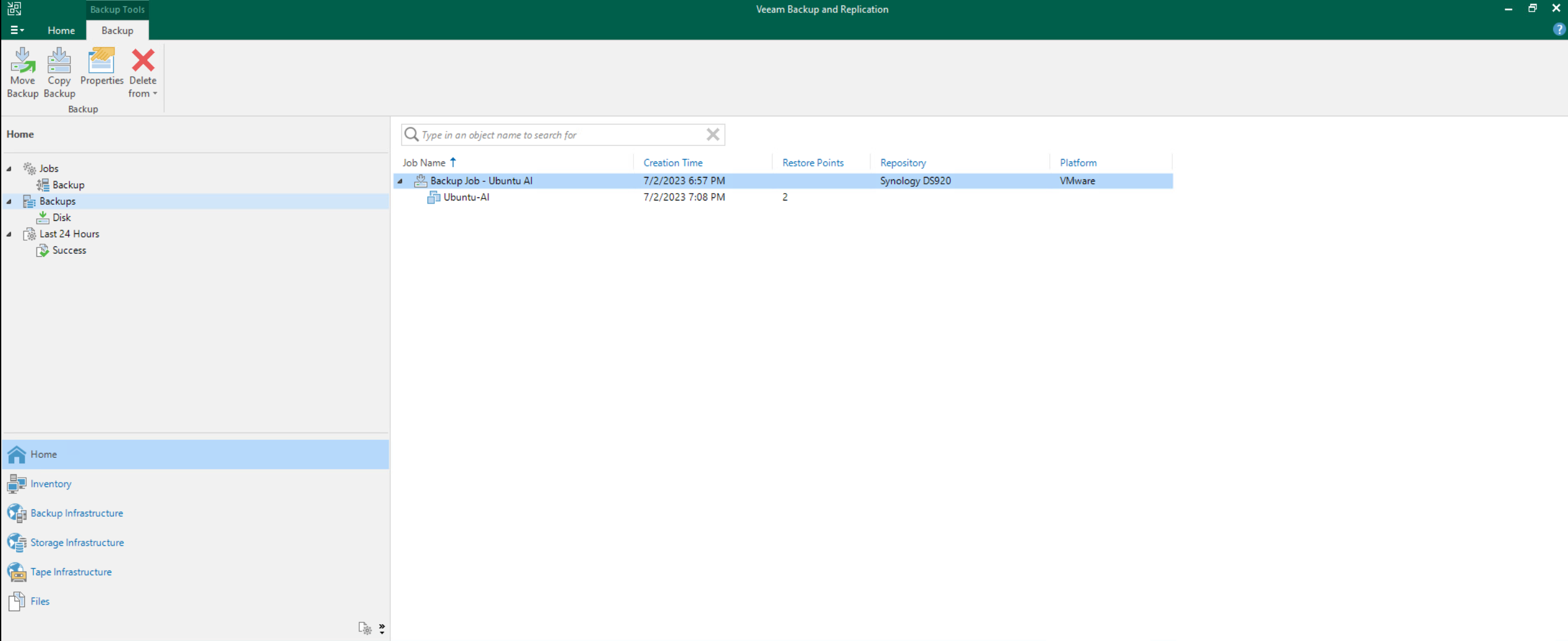Click the Synology DS920 repository cell
Screen dimensions: 1568x641
[915, 181]
